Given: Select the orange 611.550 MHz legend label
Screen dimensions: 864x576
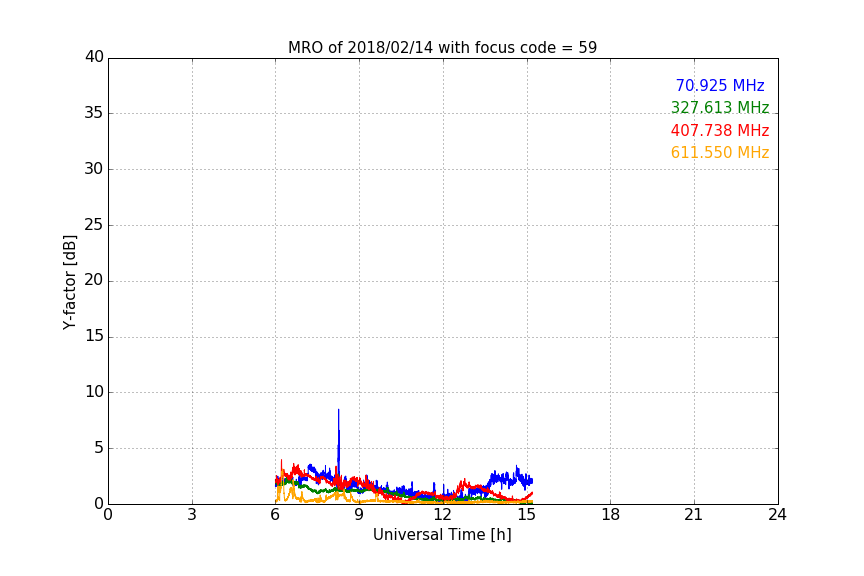Looking at the screenshot, I should point(720,152).
